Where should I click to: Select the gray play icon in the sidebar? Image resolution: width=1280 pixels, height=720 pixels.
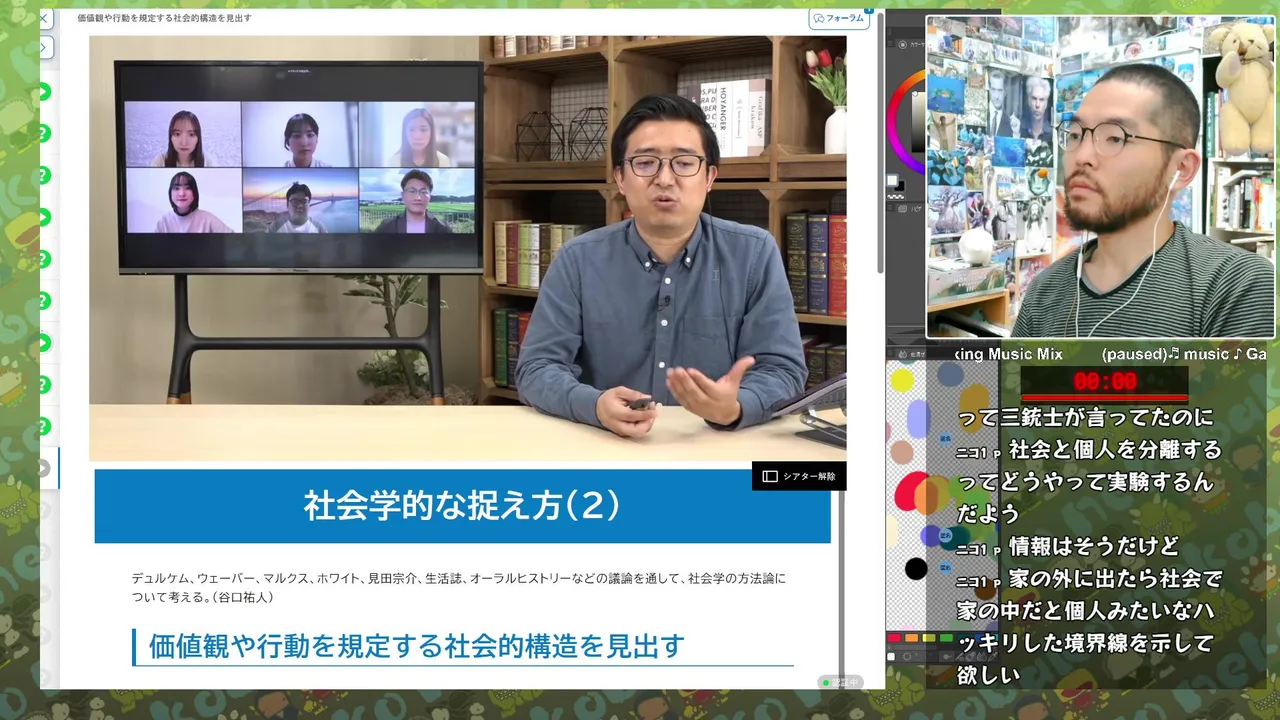(x=43, y=468)
